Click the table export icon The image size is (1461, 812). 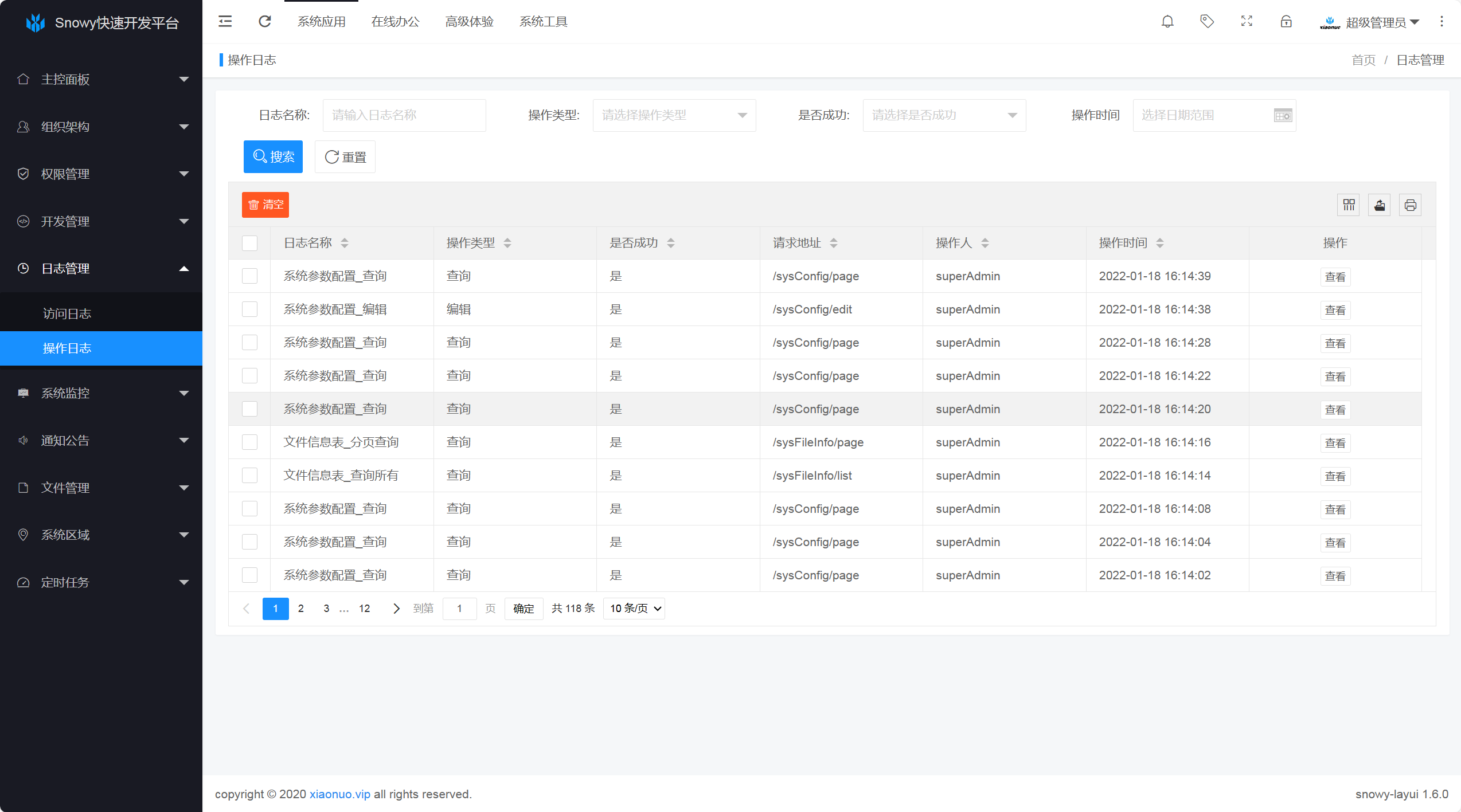(x=1380, y=205)
